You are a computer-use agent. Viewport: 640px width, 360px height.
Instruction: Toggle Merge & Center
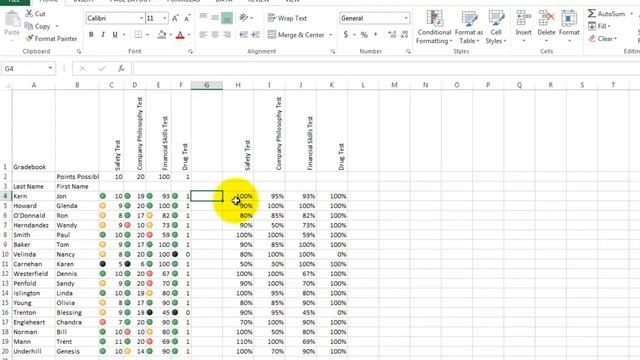tap(296, 35)
